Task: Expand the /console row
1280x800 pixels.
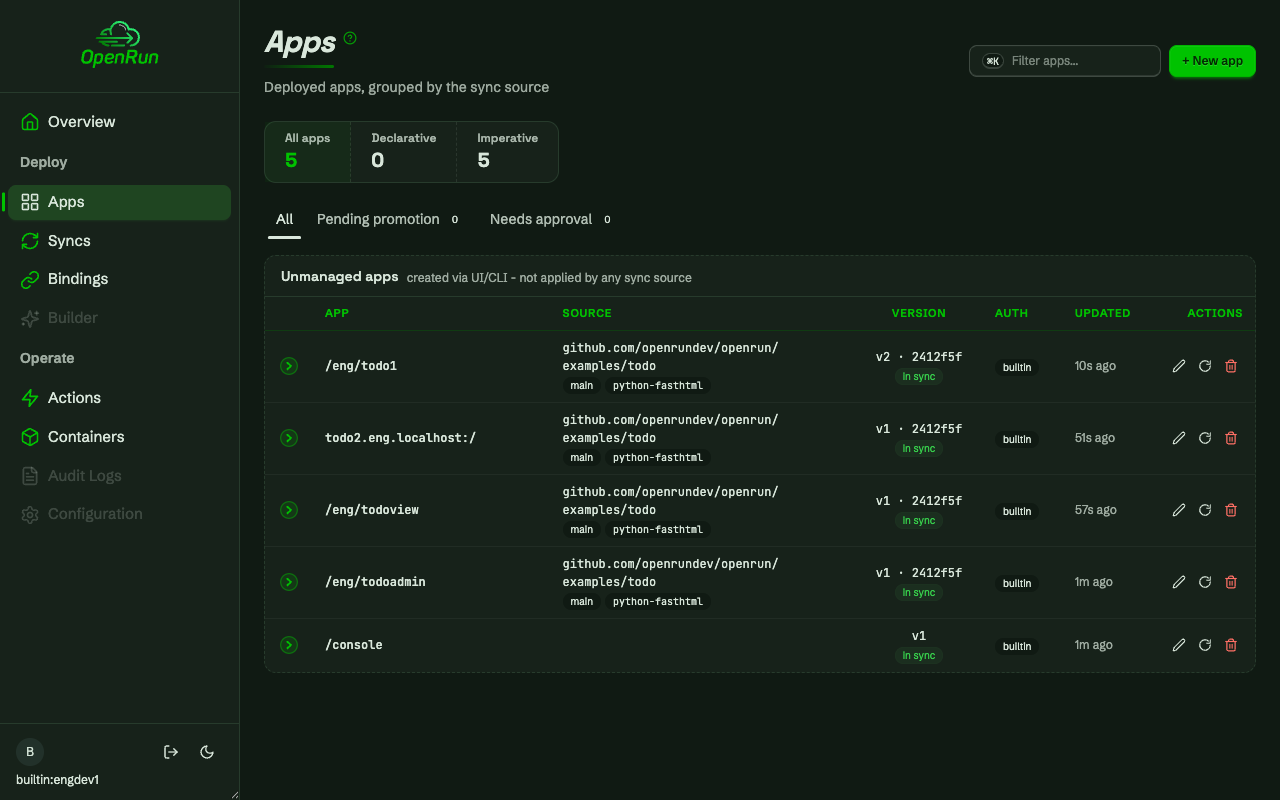Action: click(289, 645)
